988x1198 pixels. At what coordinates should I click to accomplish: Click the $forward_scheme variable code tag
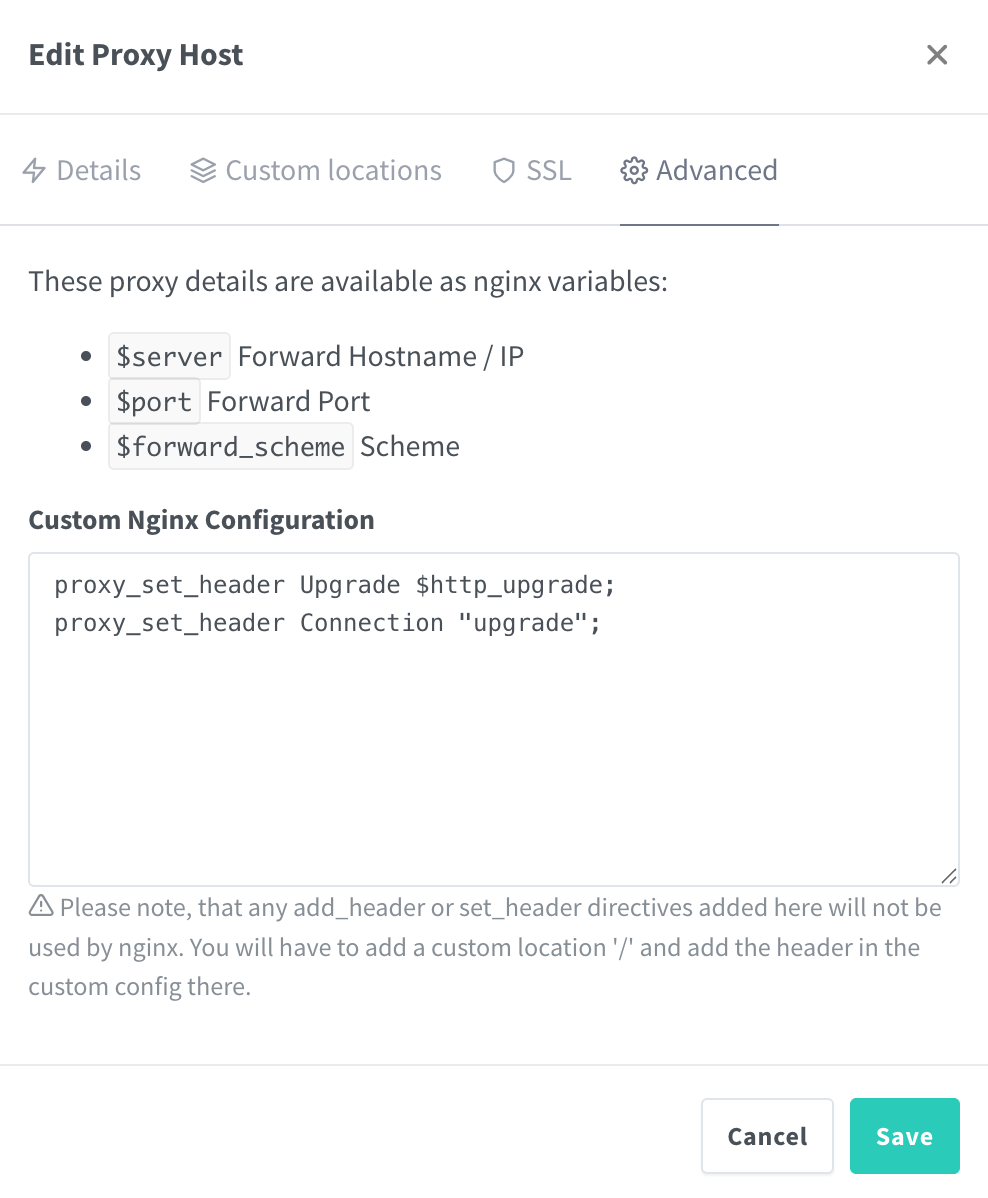point(230,447)
